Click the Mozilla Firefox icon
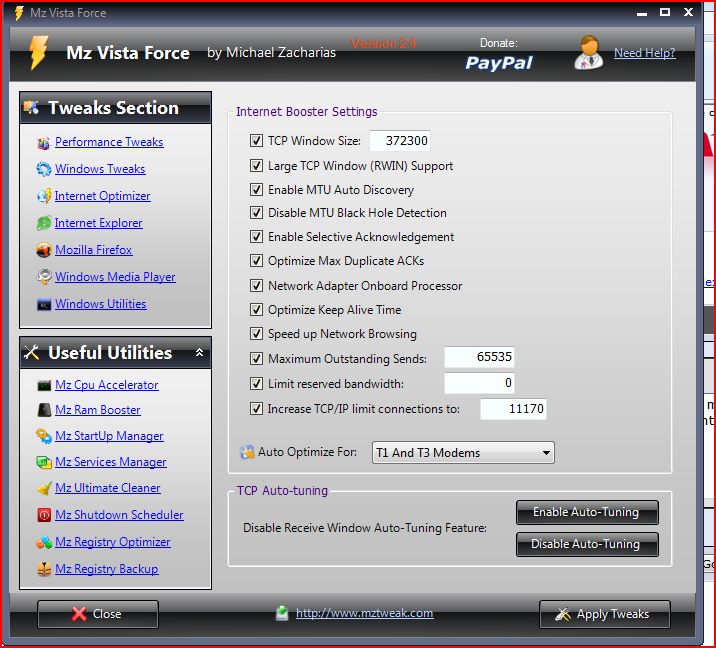This screenshot has height=648, width=716. coord(43,250)
